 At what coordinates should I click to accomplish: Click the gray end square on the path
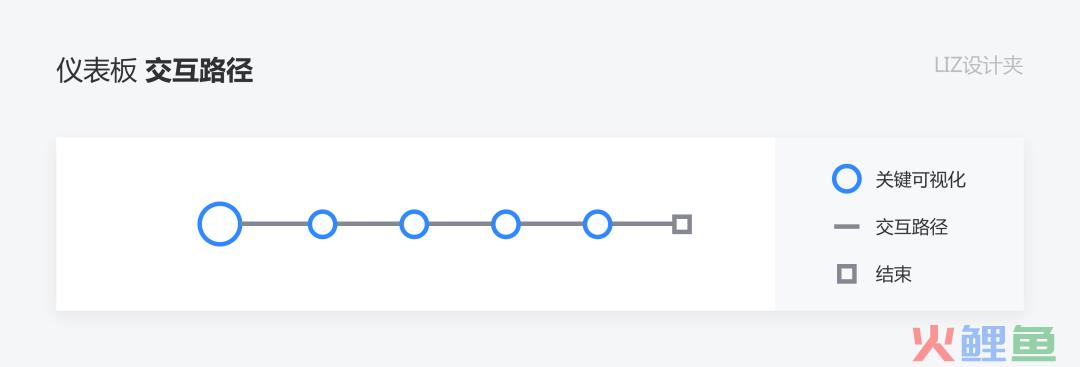point(682,224)
